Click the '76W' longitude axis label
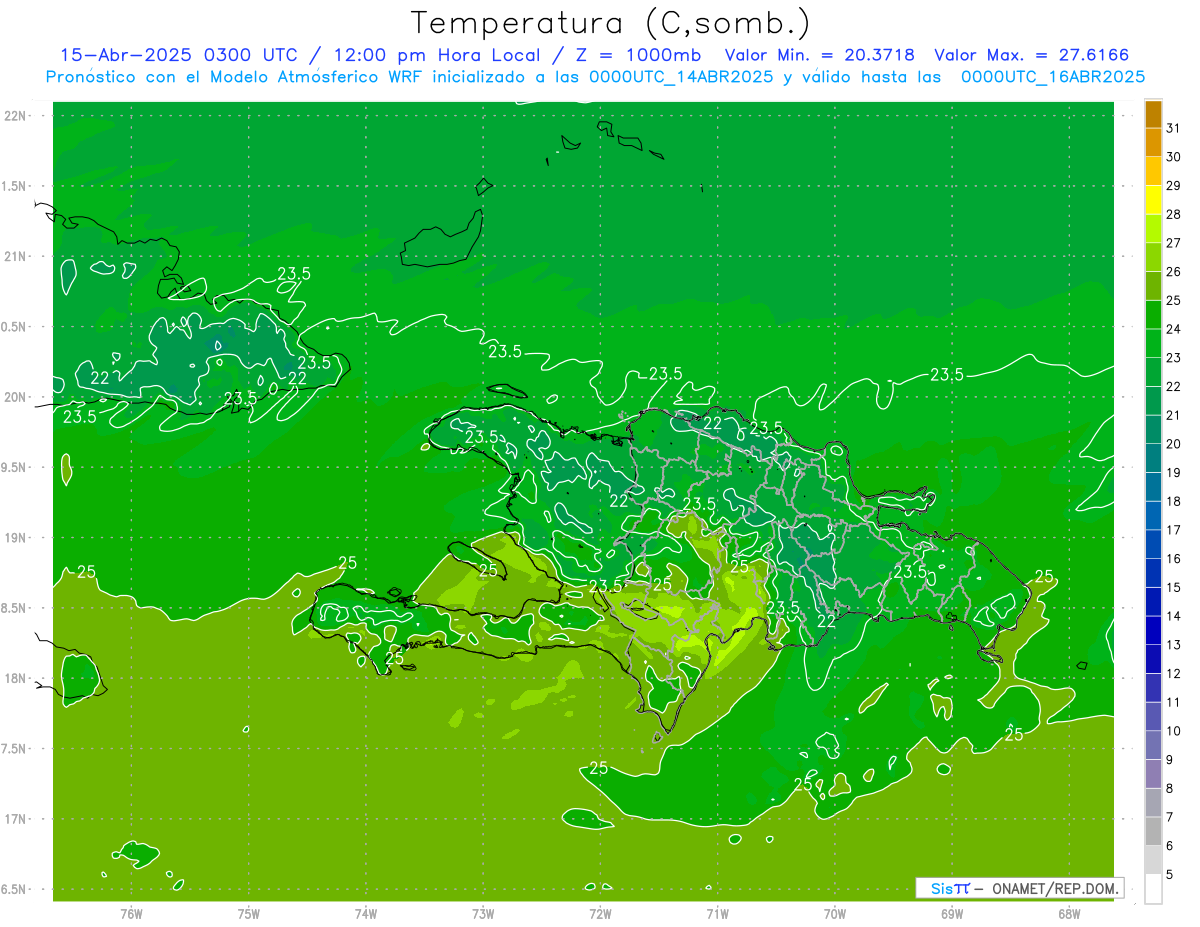Screen dimensions: 1200x927 click(131, 913)
